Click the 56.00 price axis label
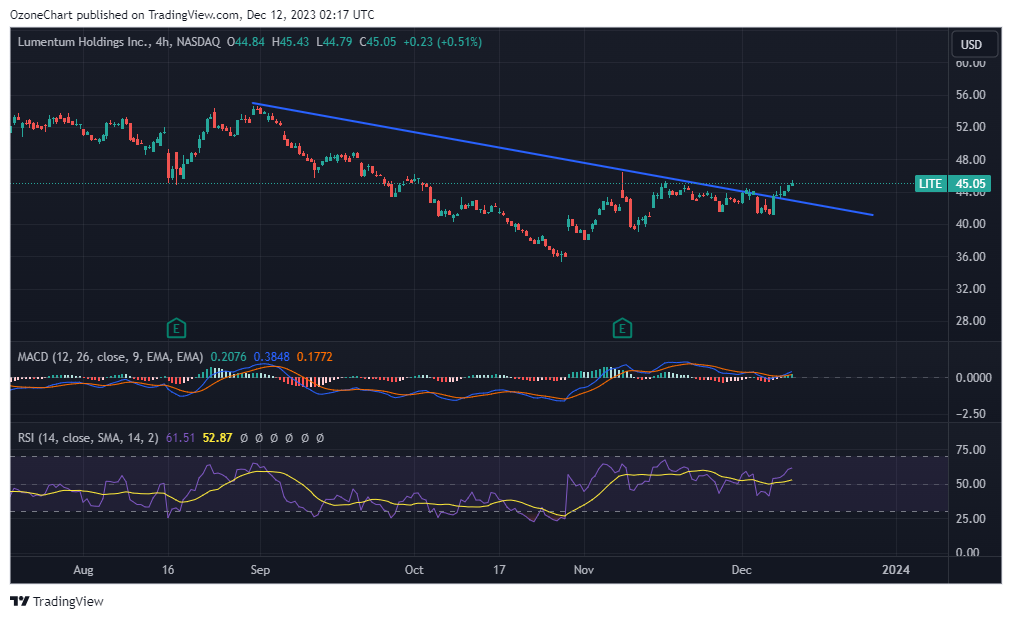Viewport: 1012px width, 619px height. tap(971, 95)
